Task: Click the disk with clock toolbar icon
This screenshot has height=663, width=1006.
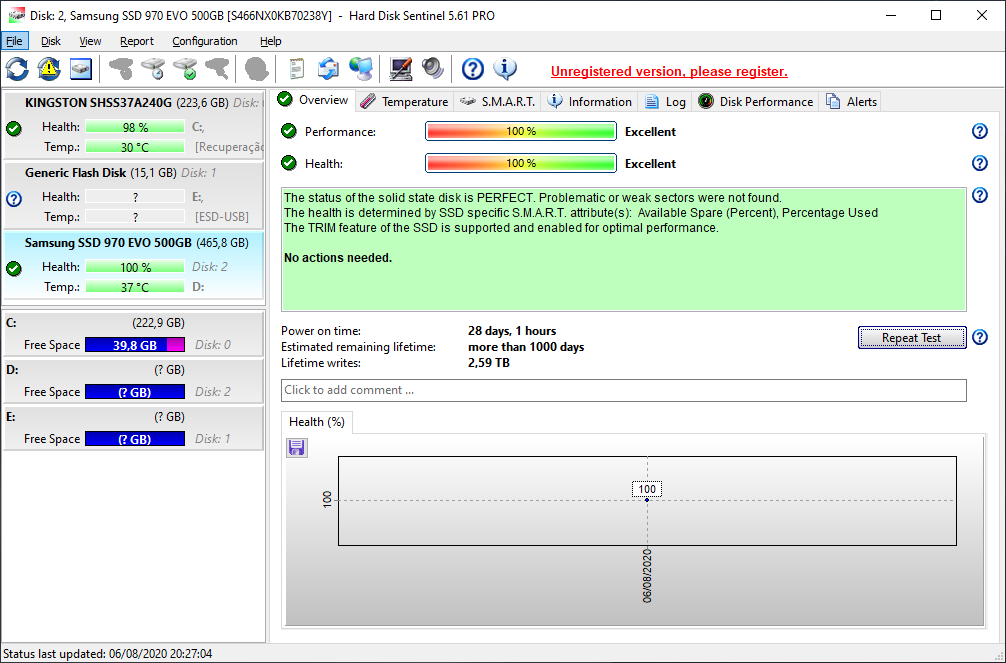Action: pos(153,69)
